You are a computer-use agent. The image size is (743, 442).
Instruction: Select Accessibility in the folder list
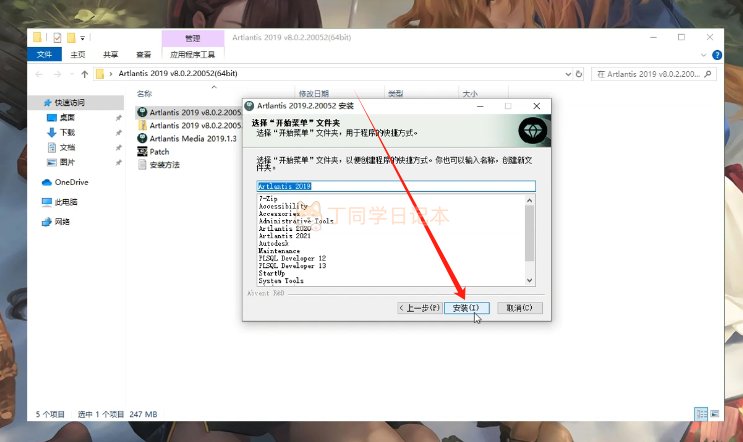click(x=283, y=206)
